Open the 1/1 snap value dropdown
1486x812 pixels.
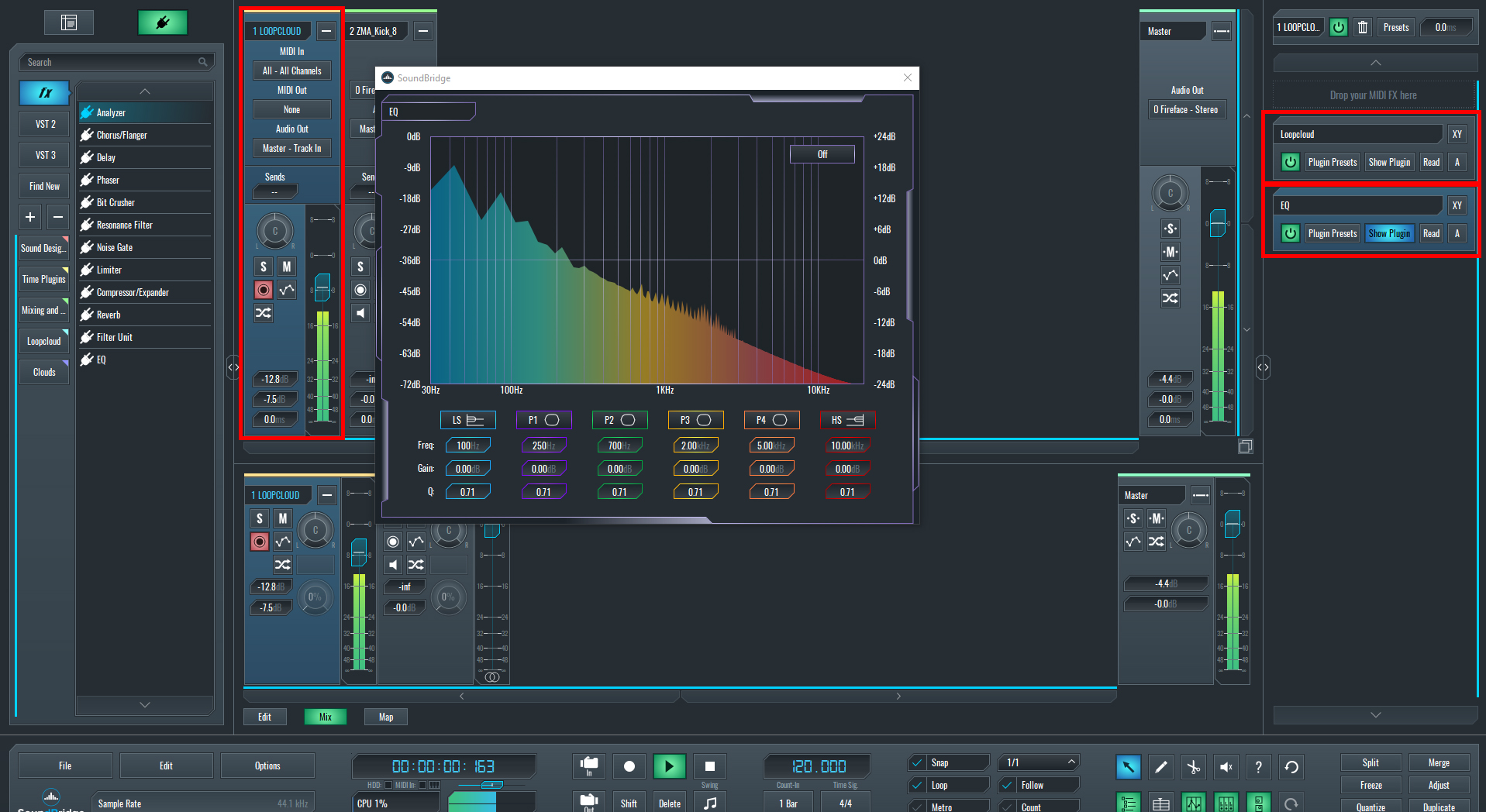[1040, 762]
